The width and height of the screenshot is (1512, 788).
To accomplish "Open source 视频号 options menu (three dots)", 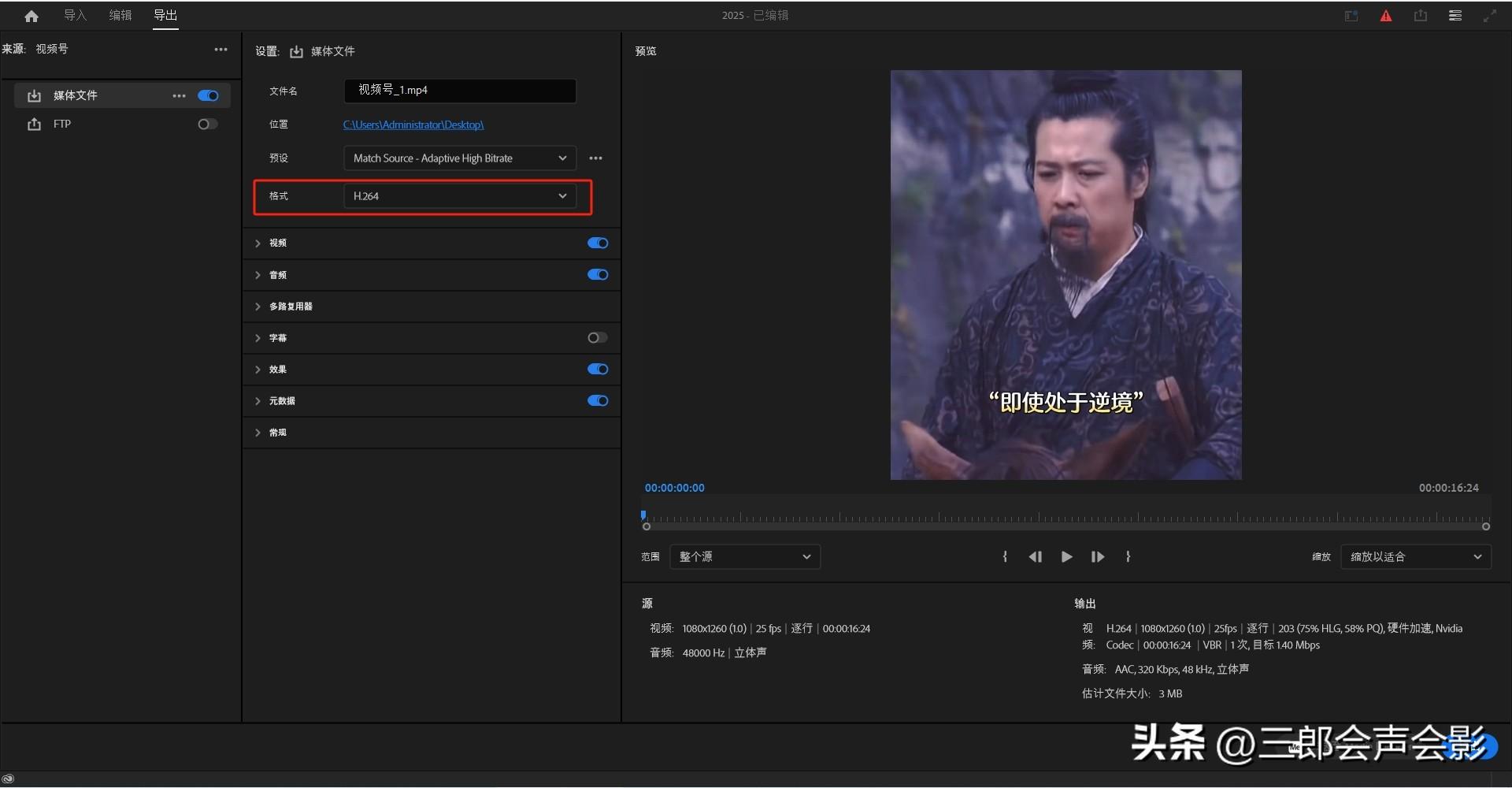I will (221, 49).
